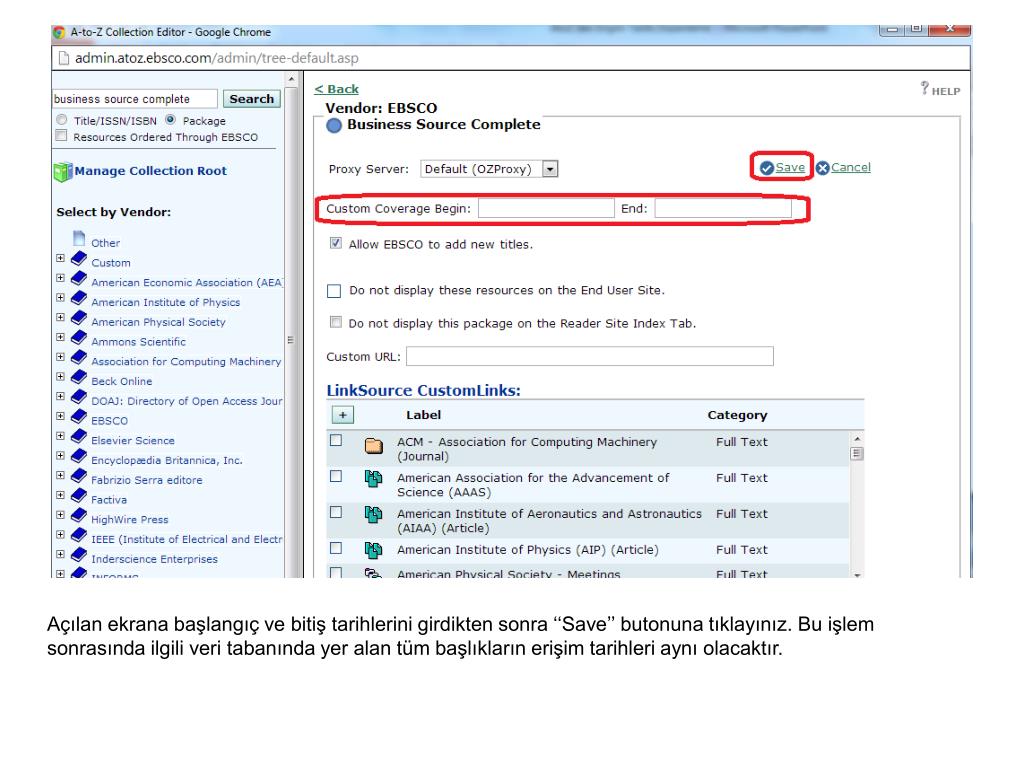
Task: Check Do not display package on Reader Site Index Tab
Action: 336,322
